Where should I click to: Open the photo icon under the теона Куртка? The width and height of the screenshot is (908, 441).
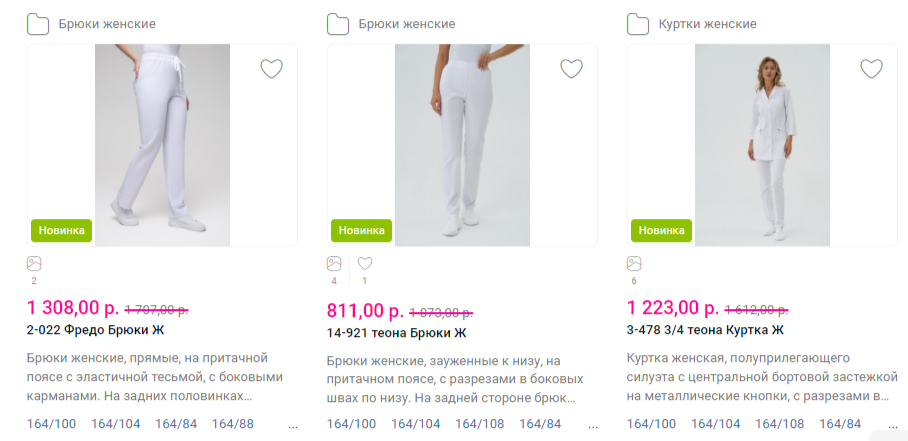click(x=634, y=264)
